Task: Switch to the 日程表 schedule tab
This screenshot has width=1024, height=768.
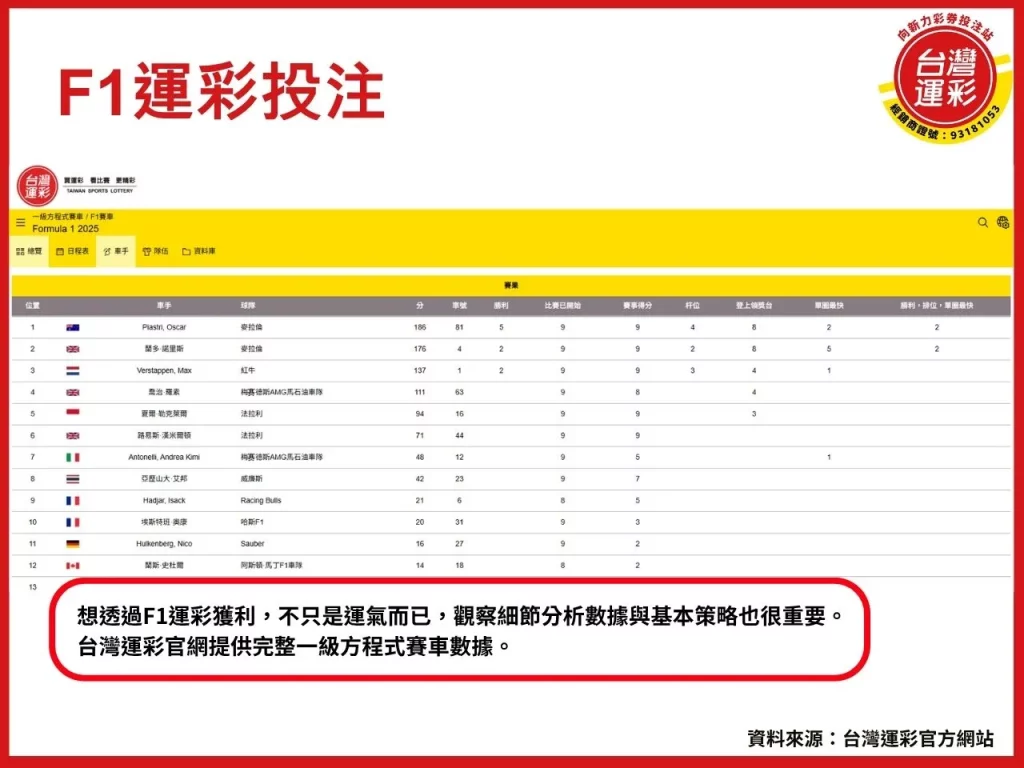Action: pyautogui.click(x=72, y=251)
